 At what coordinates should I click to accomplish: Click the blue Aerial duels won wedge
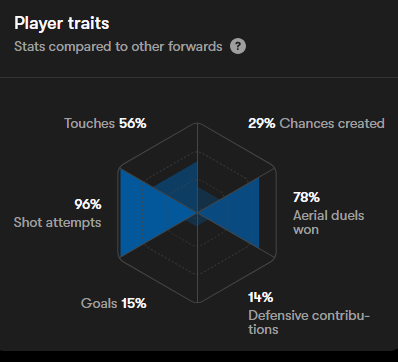(x=239, y=213)
